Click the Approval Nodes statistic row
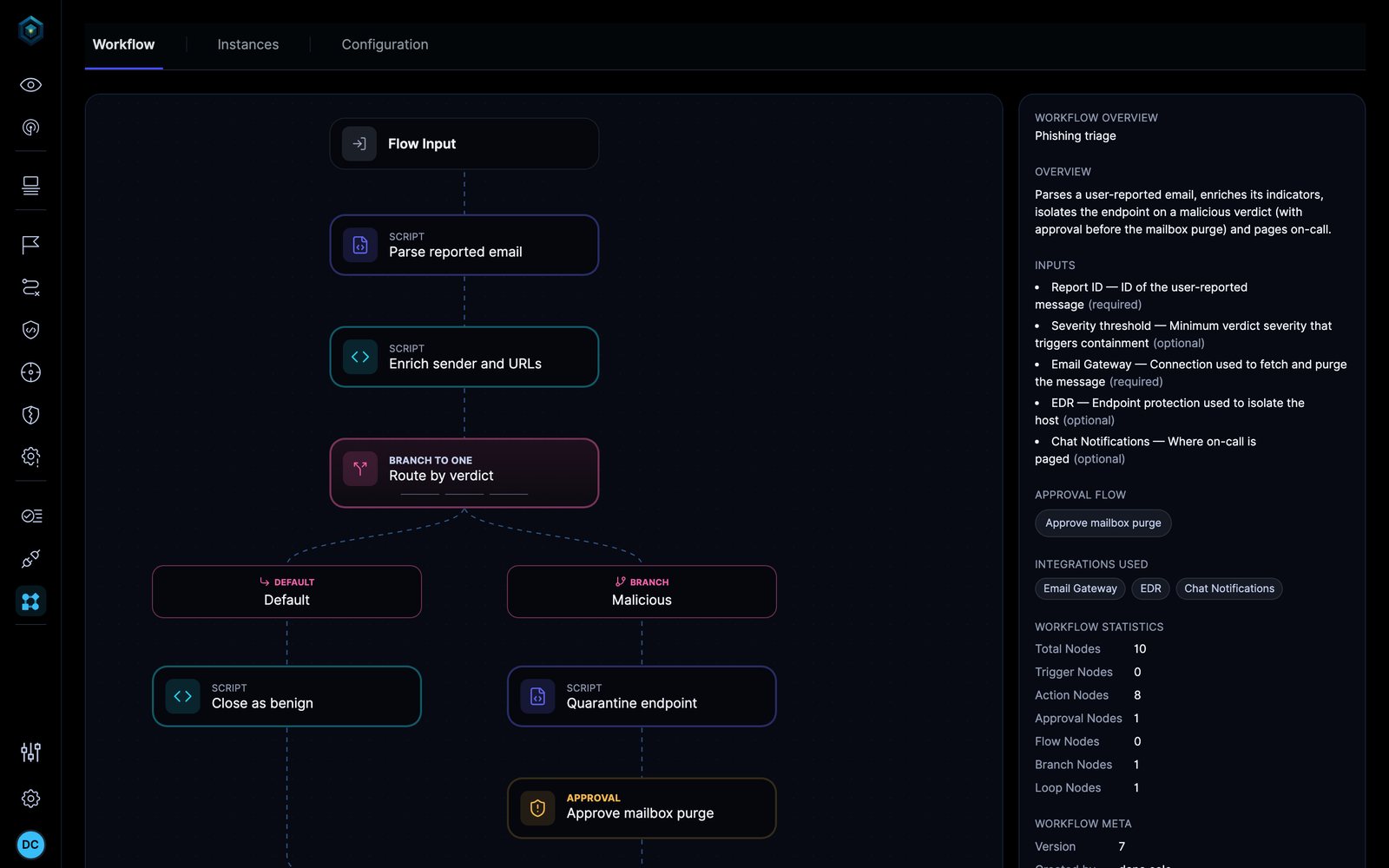Viewport: 1389px width, 868px height. pos(1088,719)
